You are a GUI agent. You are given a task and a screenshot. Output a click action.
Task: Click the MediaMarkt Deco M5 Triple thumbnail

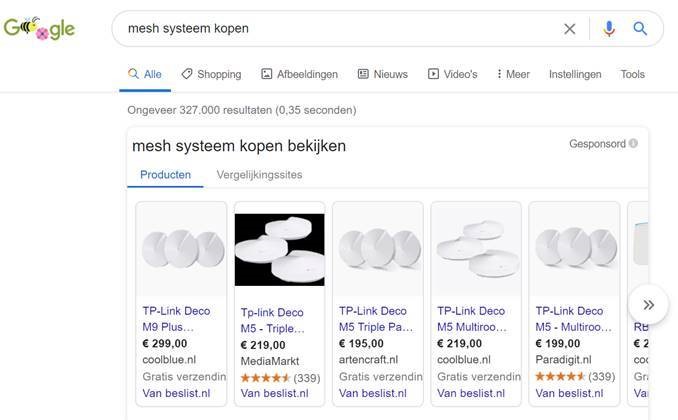click(x=279, y=249)
